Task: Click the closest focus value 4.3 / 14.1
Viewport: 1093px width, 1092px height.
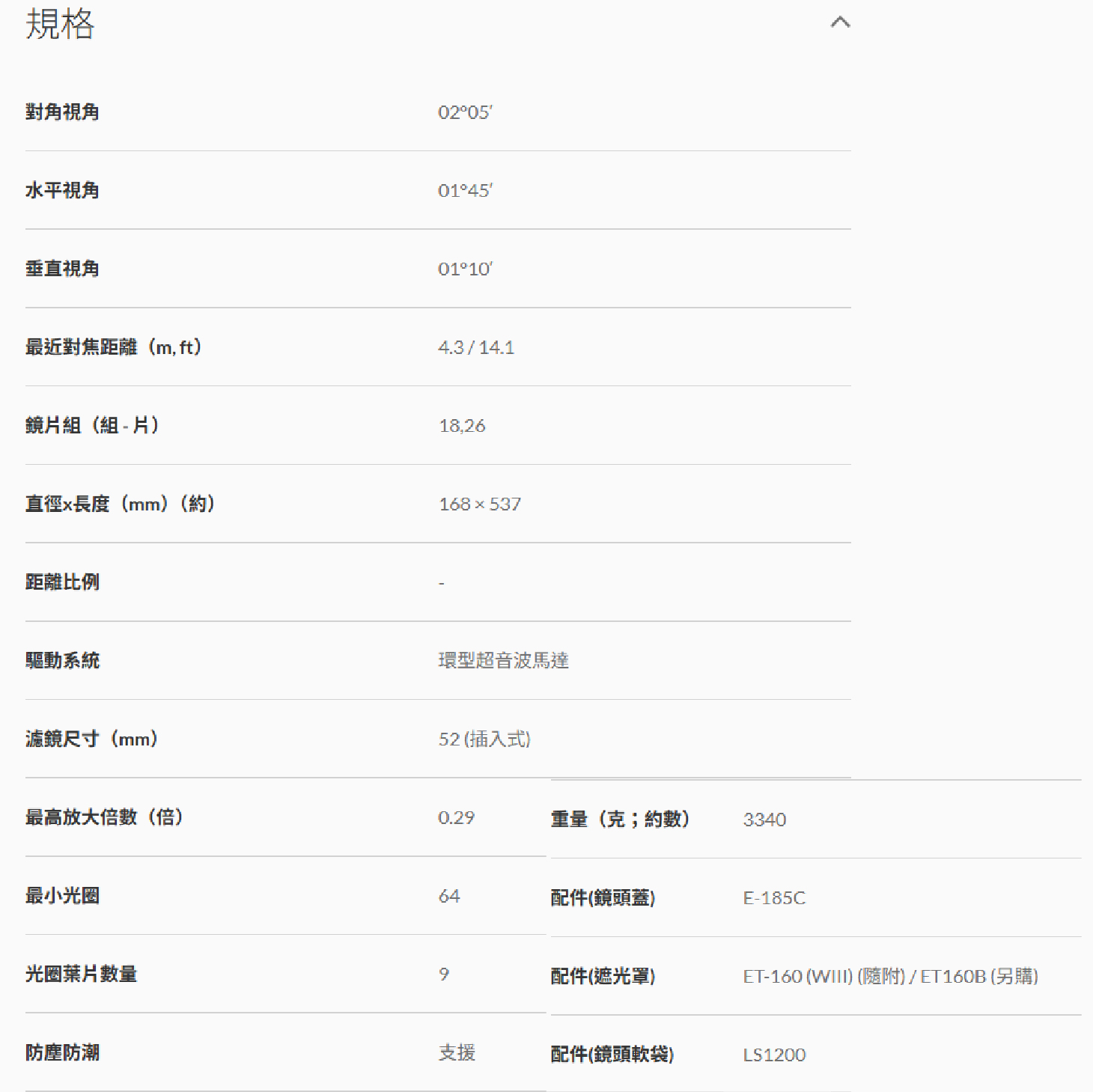Action: (476, 347)
